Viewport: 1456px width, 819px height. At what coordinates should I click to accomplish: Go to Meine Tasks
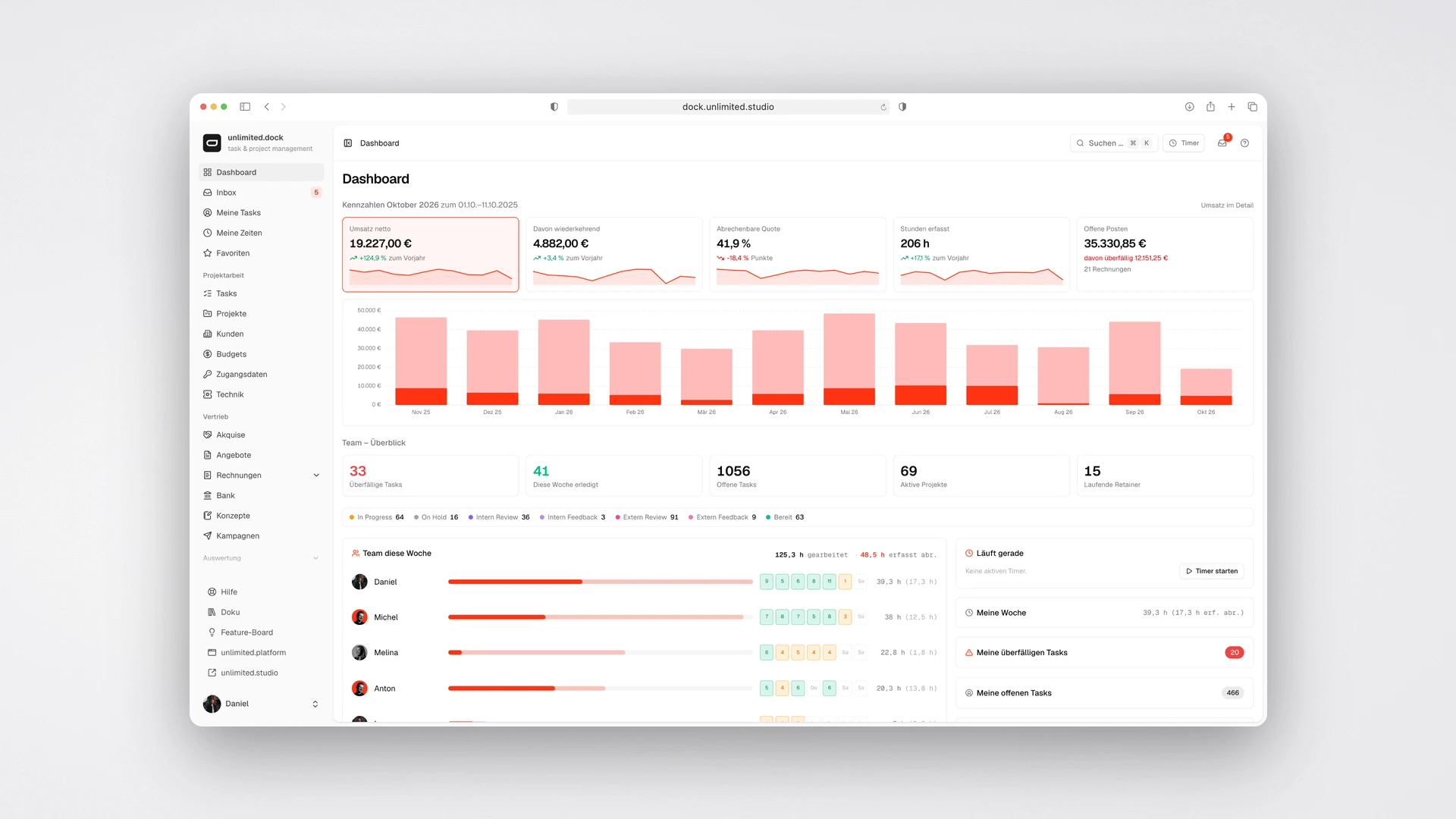pos(261,213)
